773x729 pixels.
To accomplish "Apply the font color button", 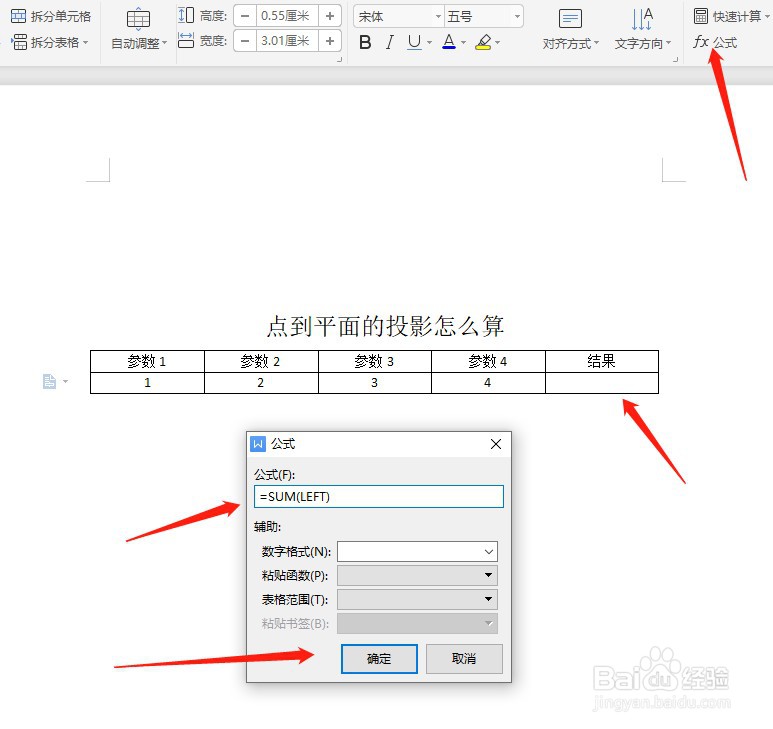I will click(x=449, y=42).
